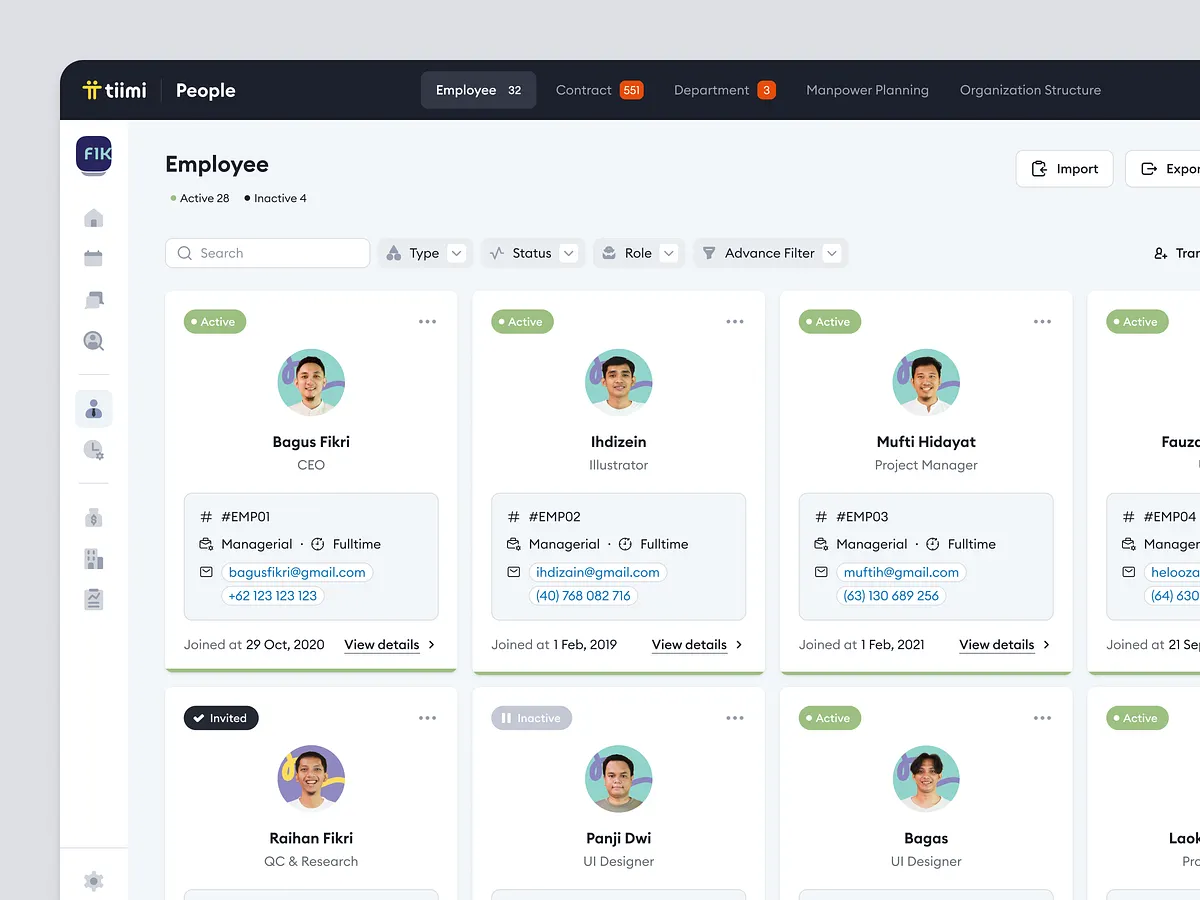View details for Ihdizein
1200x900 pixels.
tap(697, 645)
